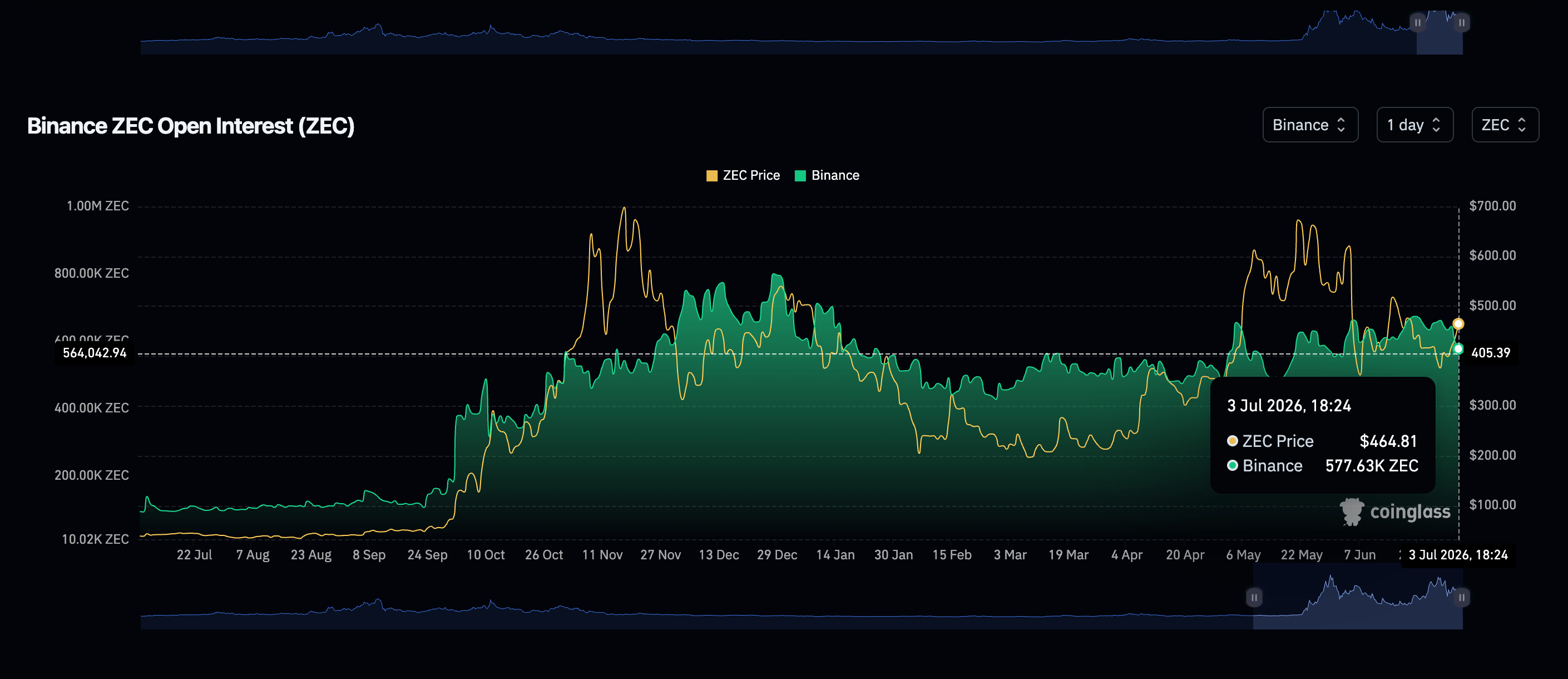This screenshot has width=1568, height=679.
Task: Click the 1.00M ZEC axis label
Action: point(97,206)
